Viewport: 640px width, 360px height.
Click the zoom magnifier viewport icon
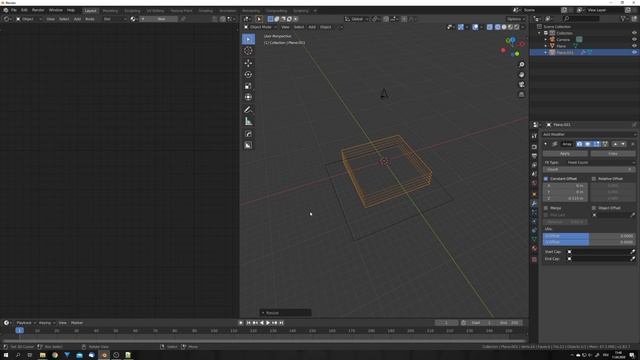pos(521,65)
